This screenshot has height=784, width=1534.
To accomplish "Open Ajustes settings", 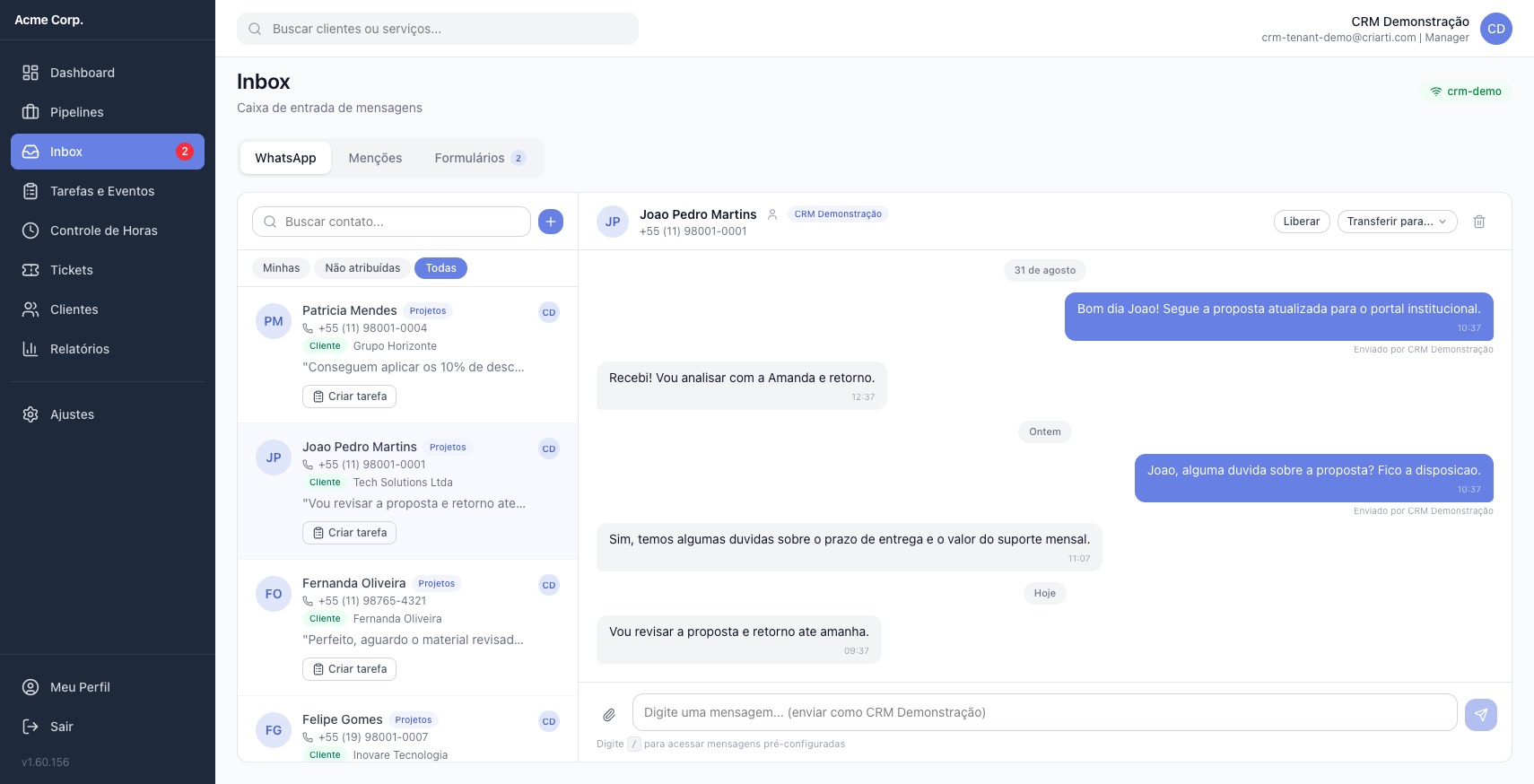I will pyautogui.click(x=108, y=414).
